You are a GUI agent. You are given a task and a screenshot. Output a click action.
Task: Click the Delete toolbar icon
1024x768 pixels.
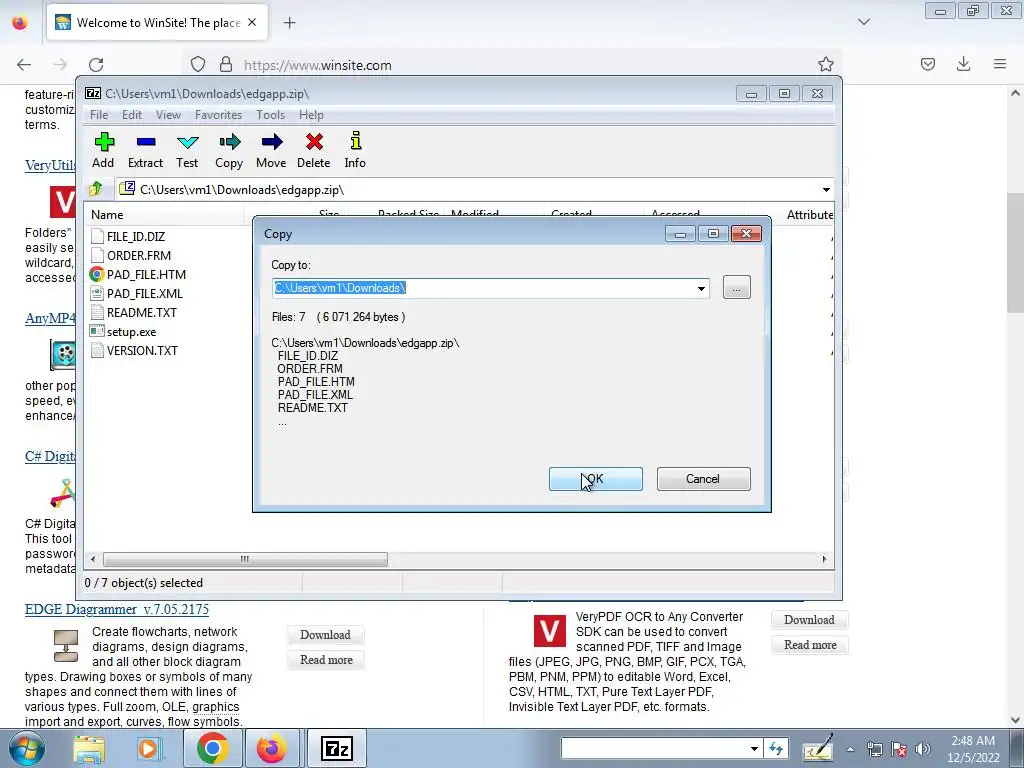[x=313, y=150]
